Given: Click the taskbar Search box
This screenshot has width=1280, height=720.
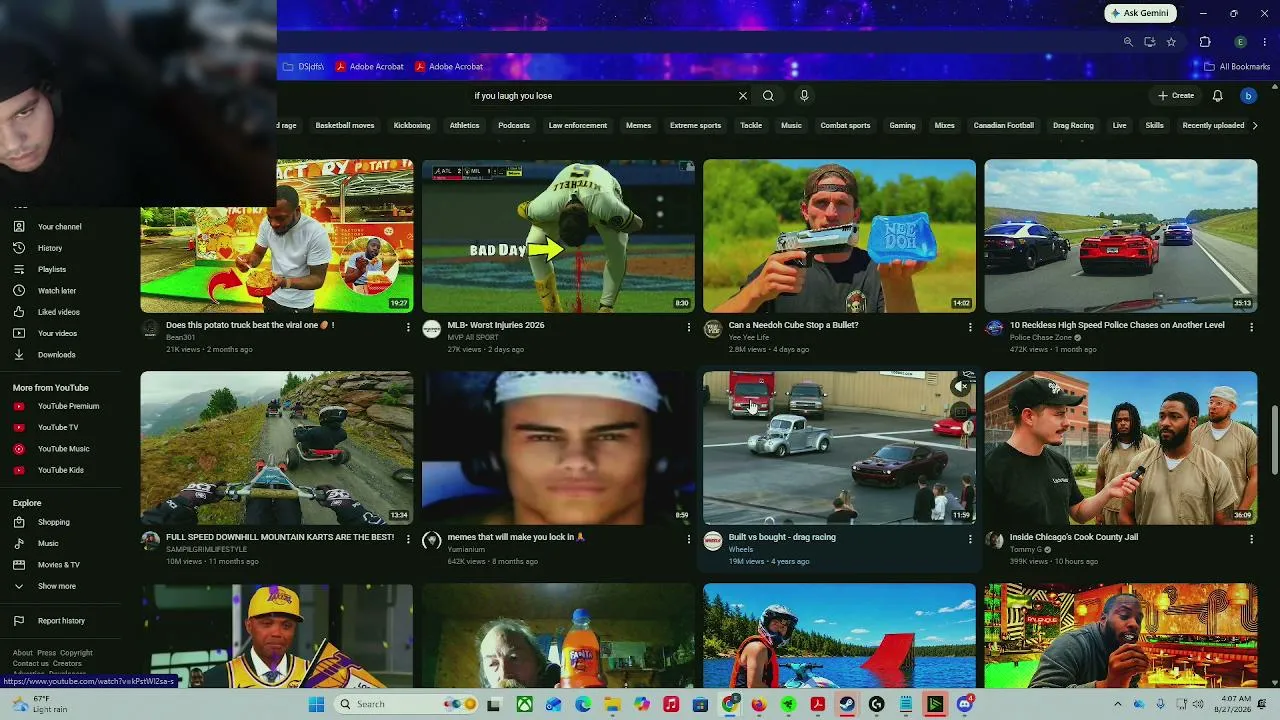Looking at the screenshot, I should point(408,704).
